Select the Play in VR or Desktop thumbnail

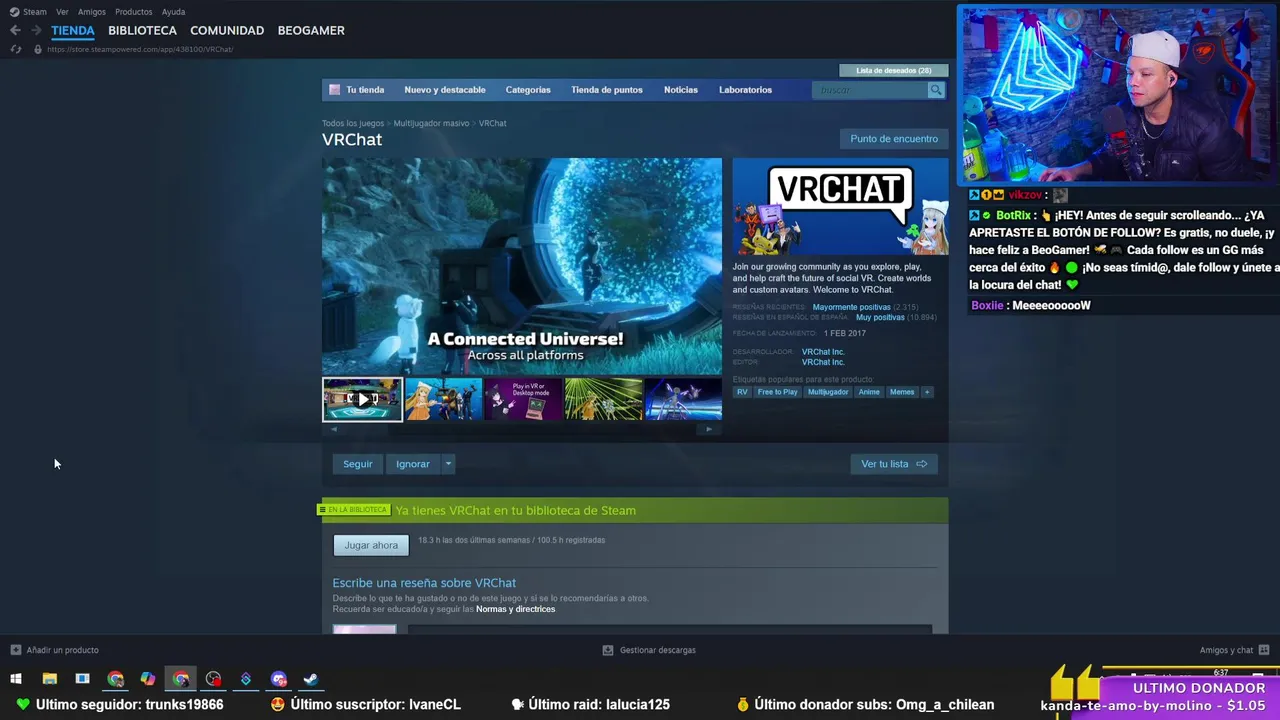[x=523, y=399]
